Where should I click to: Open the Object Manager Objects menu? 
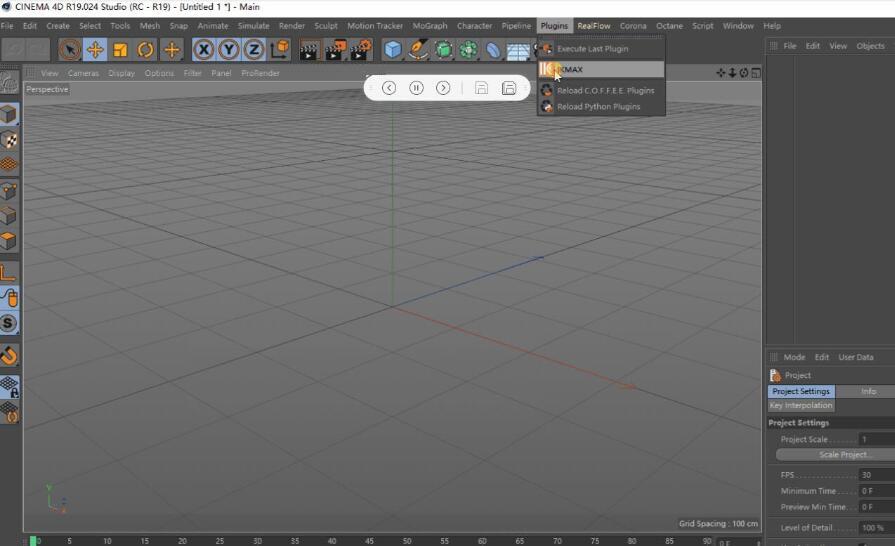tap(870, 46)
